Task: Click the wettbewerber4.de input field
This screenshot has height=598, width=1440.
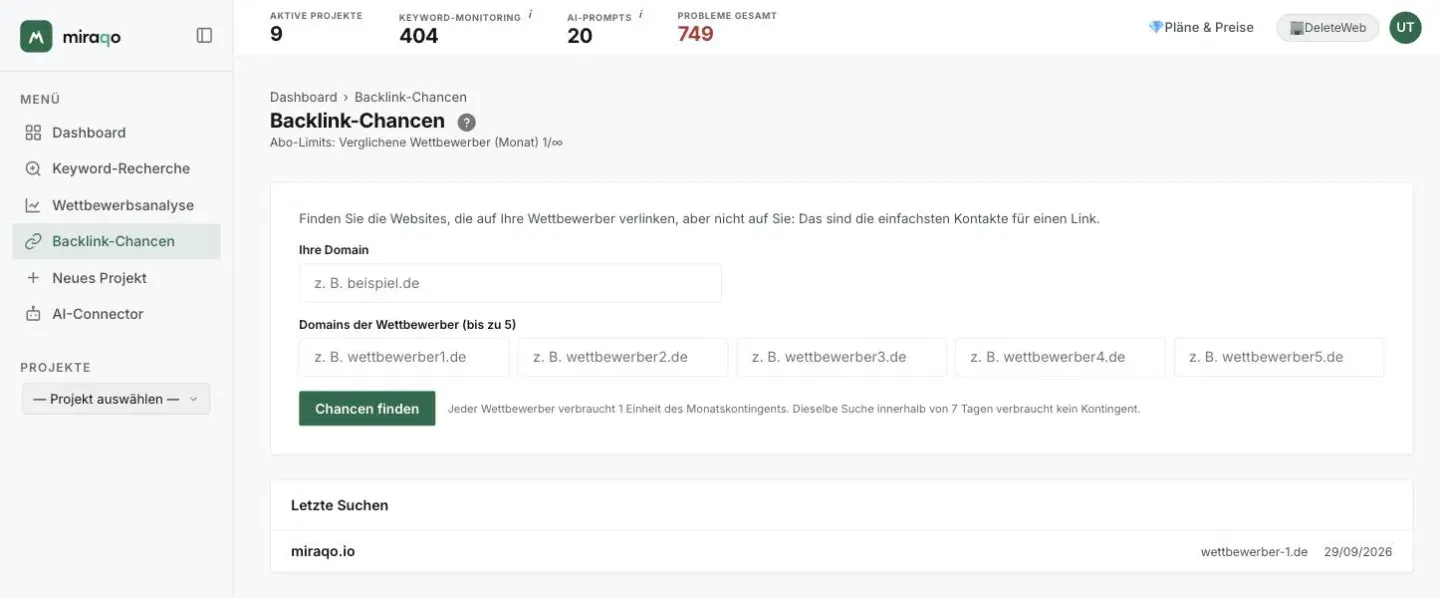Action: click(x=1060, y=357)
